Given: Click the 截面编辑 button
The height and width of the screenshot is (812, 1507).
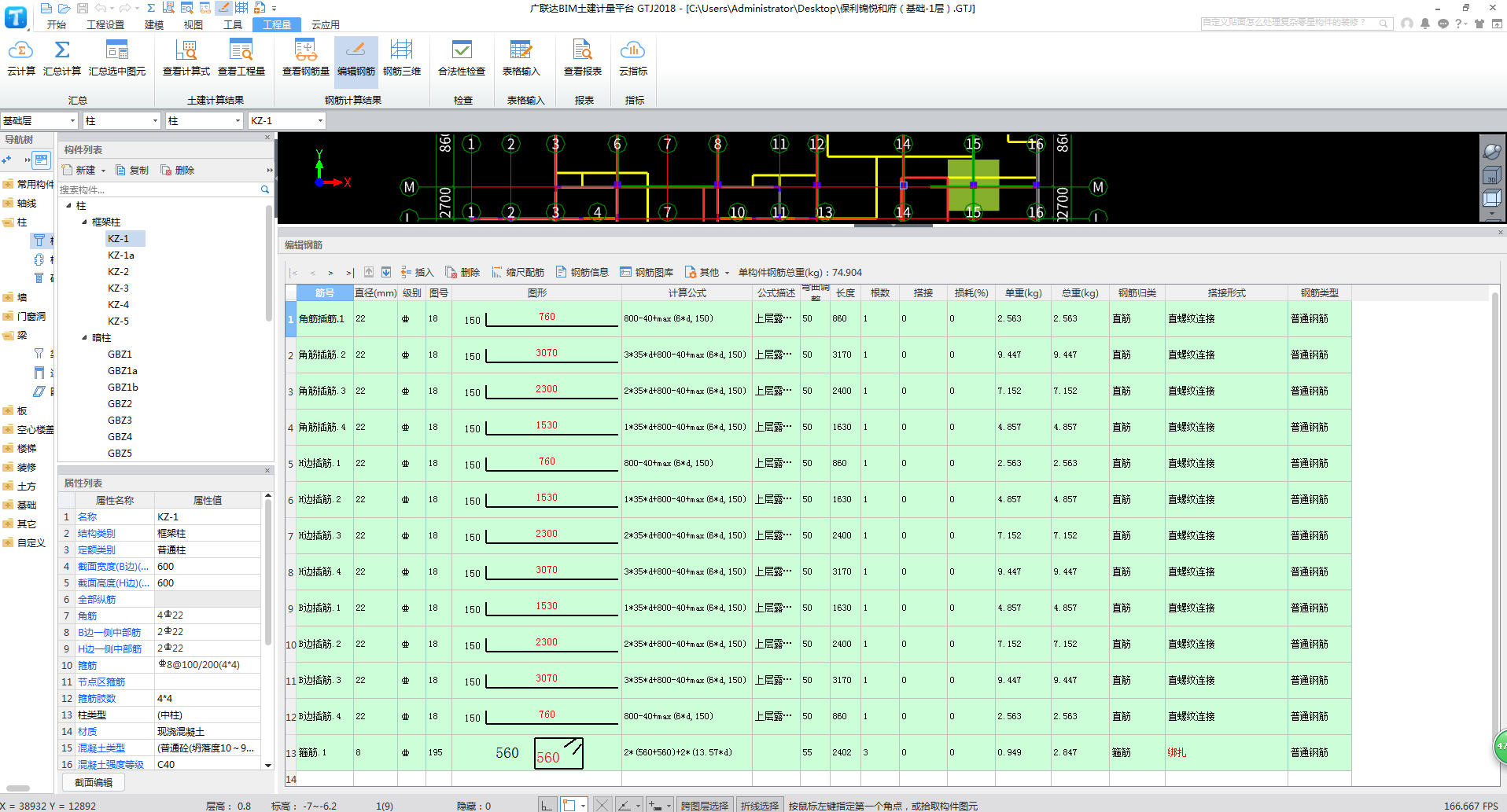Looking at the screenshot, I should click(94, 782).
